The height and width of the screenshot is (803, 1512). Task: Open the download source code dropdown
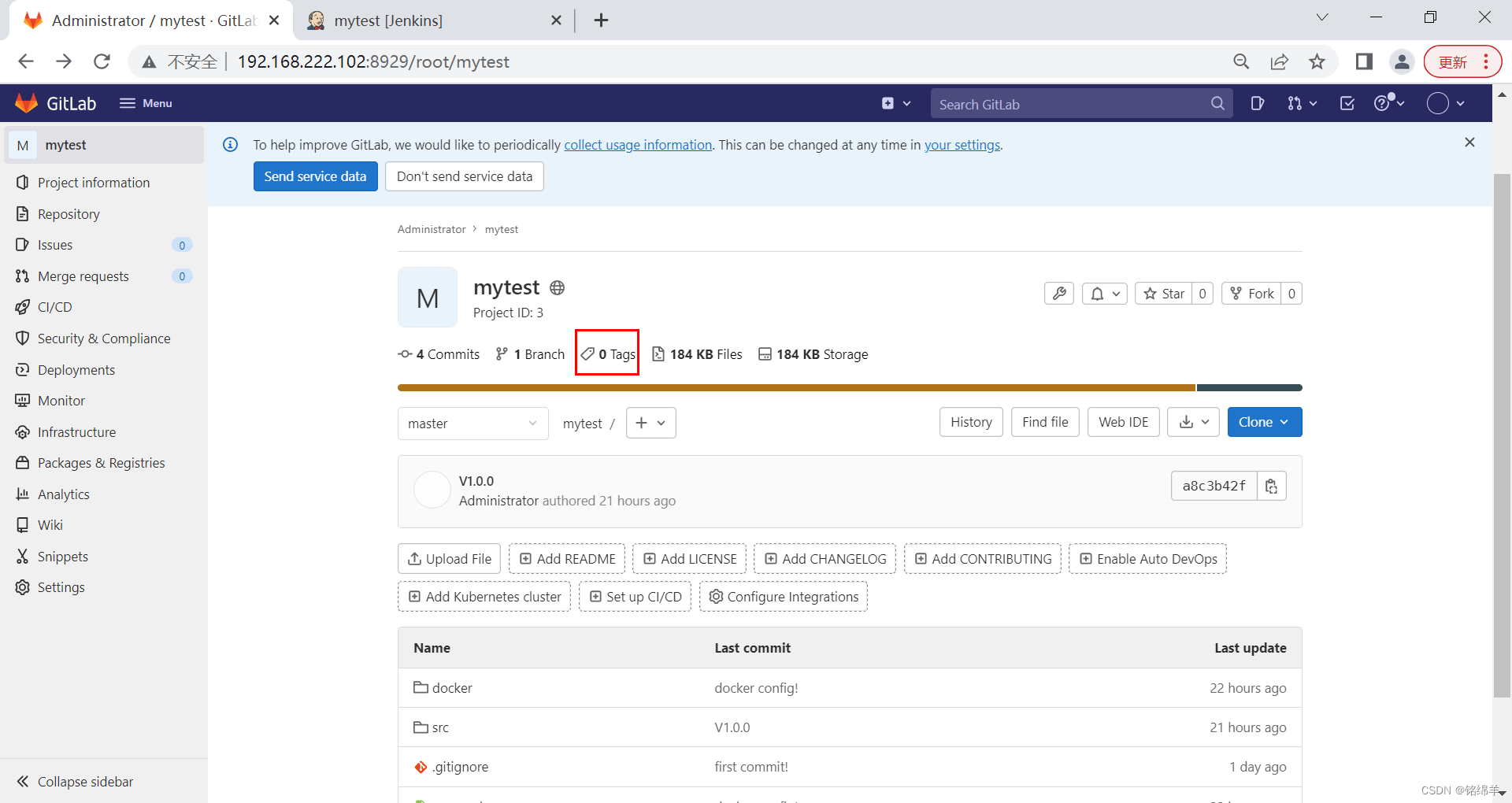click(x=1194, y=422)
